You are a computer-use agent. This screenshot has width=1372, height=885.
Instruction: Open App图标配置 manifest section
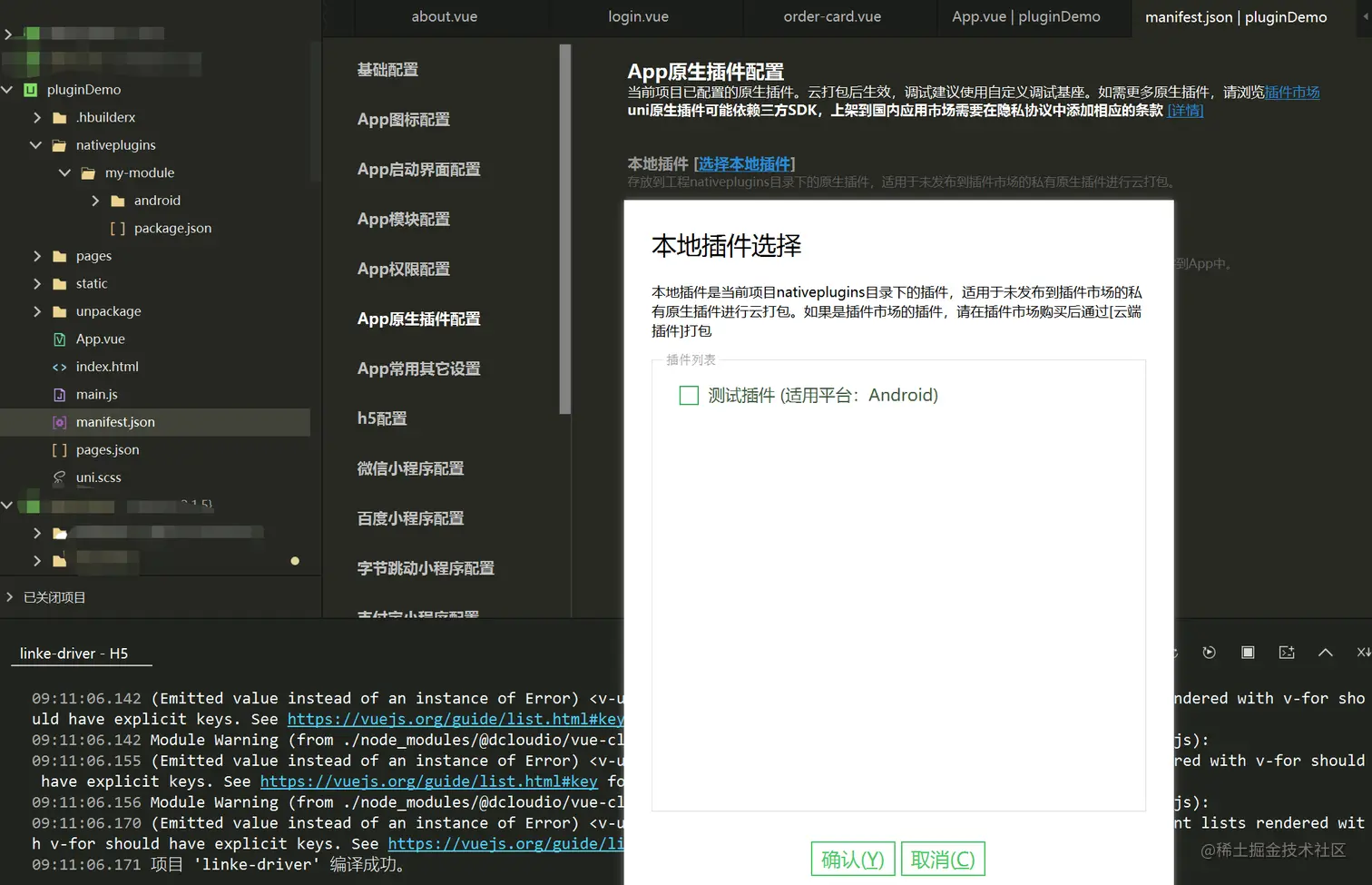pos(404,120)
